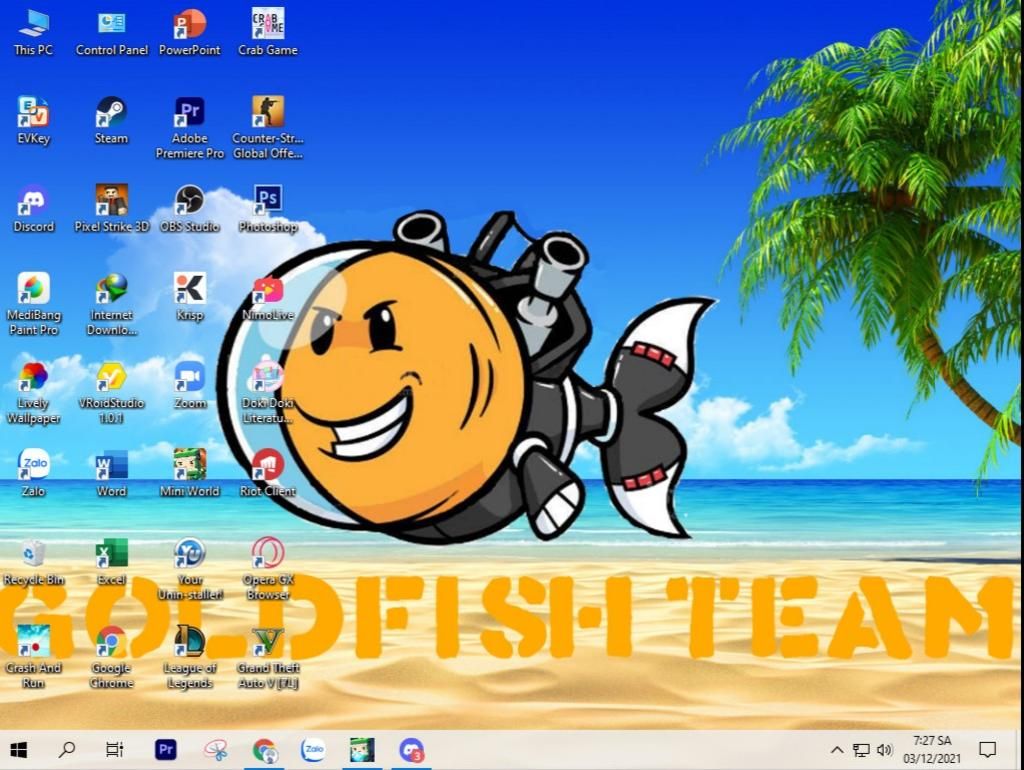1024x770 pixels.
Task: Expand hidden system tray icons
Action: [837, 750]
